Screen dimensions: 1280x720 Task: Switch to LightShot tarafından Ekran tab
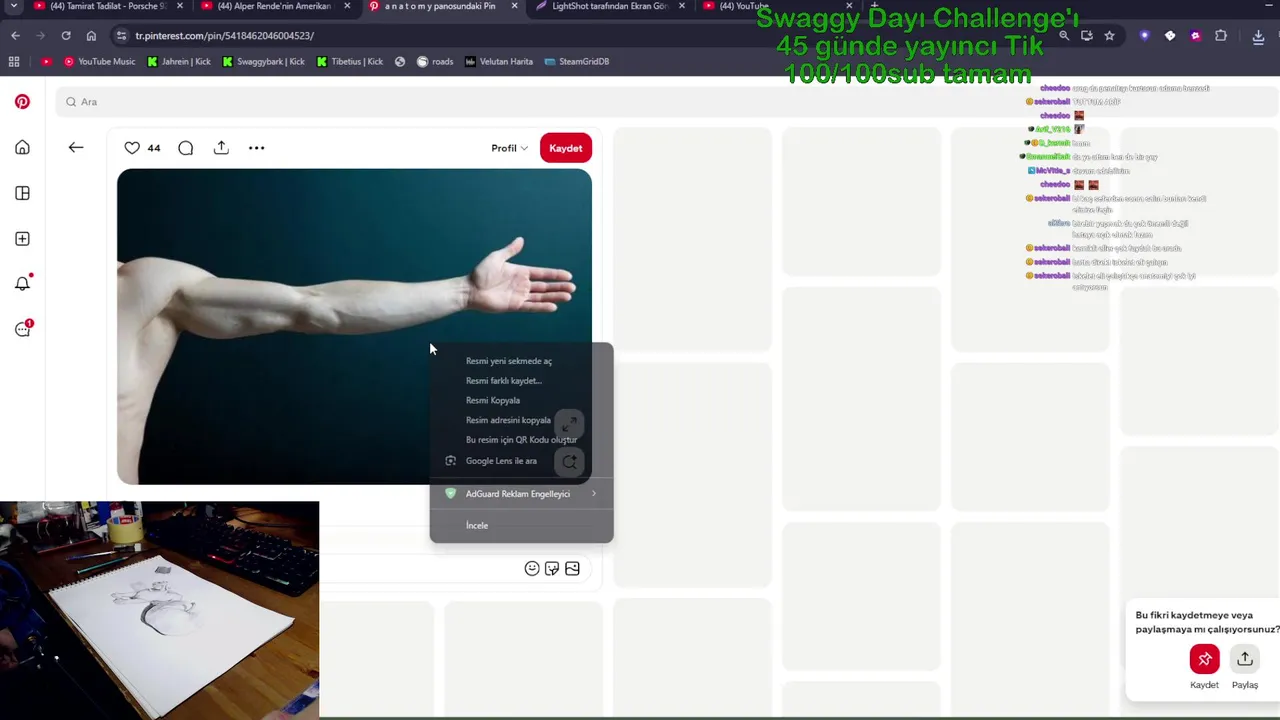[610, 6]
